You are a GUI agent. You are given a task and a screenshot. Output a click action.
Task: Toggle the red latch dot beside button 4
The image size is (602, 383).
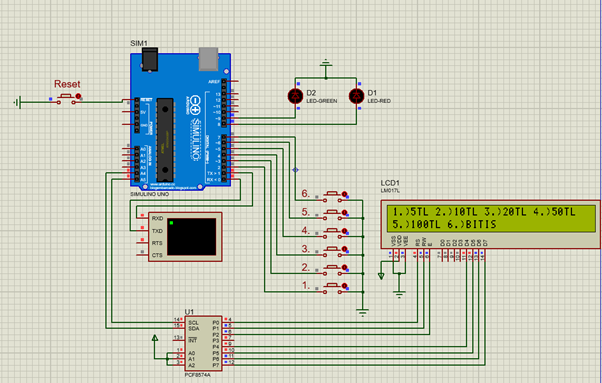click(x=344, y=231)
